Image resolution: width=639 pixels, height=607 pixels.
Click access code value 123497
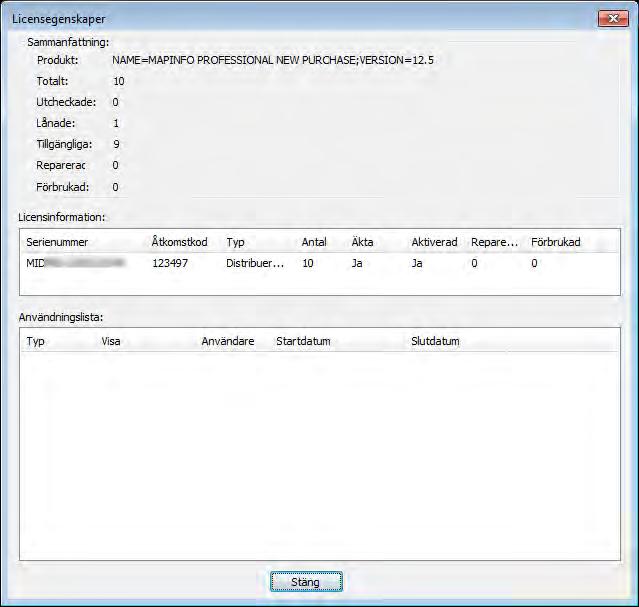click(x=170, y=263)
